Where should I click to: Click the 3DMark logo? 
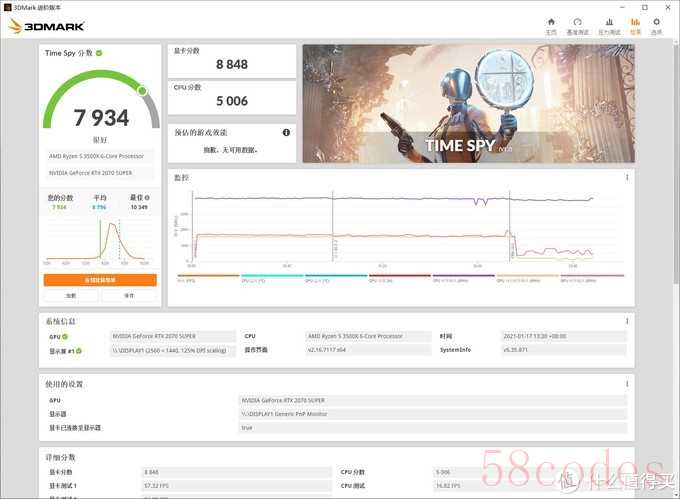[x=46, y=26]
